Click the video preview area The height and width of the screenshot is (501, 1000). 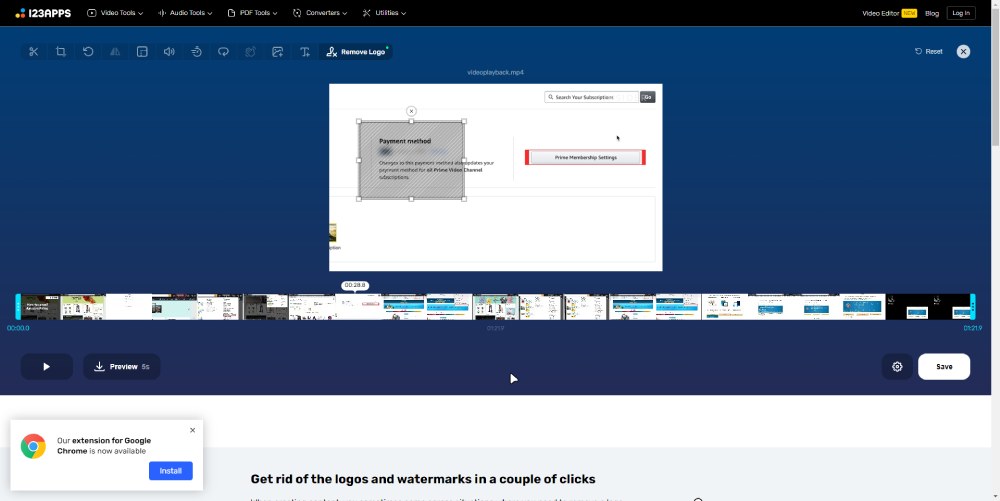[x=496, y=177]
